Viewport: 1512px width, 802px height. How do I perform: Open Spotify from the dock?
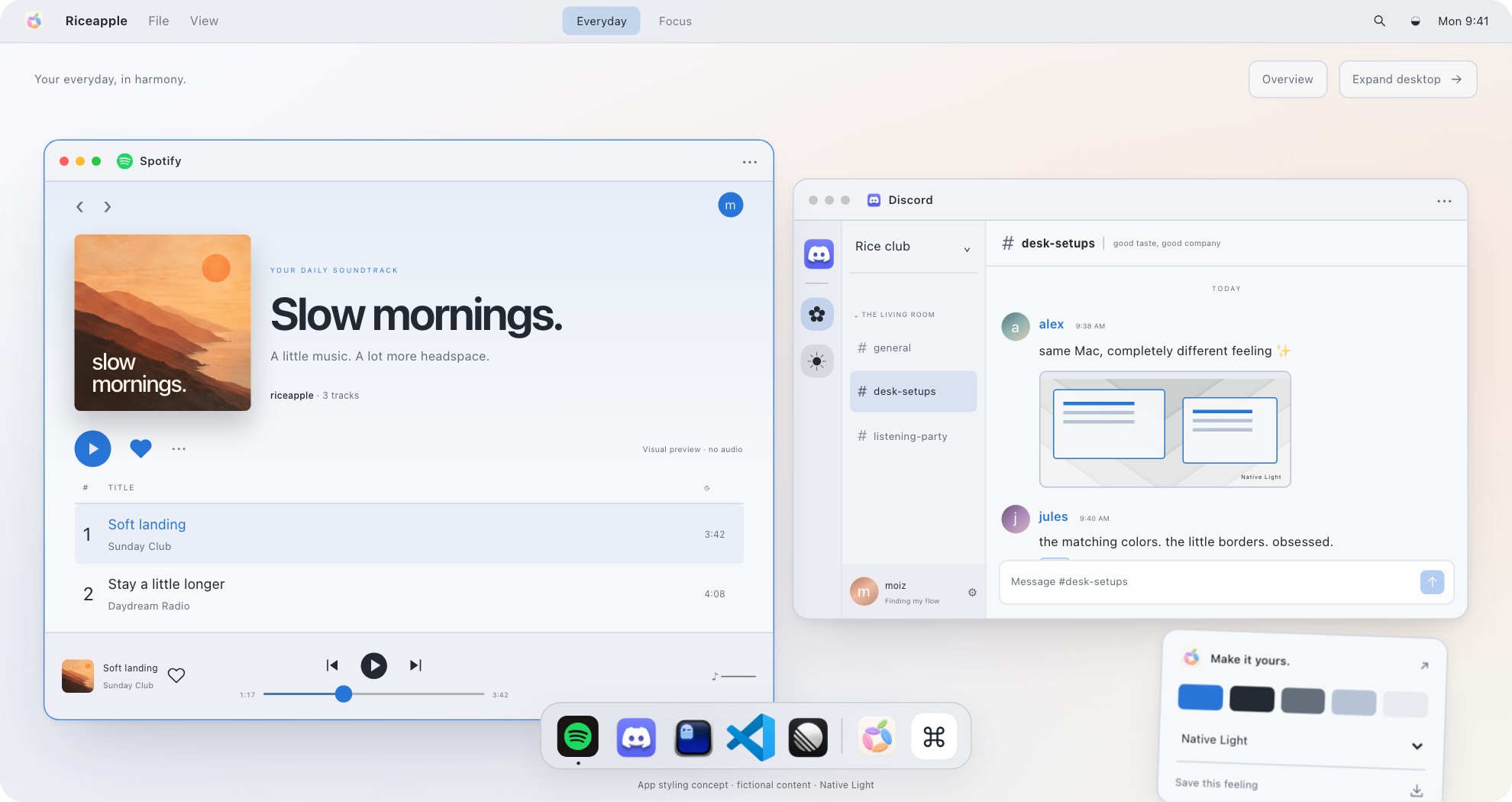pos(577,736)
